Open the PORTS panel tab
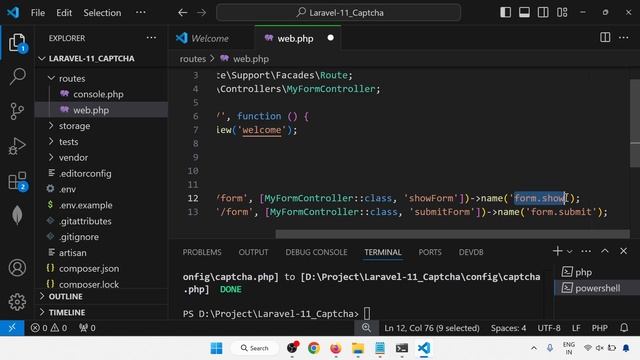Image resolution: width=640 pixels, height=360 pixels. point(430,252)
